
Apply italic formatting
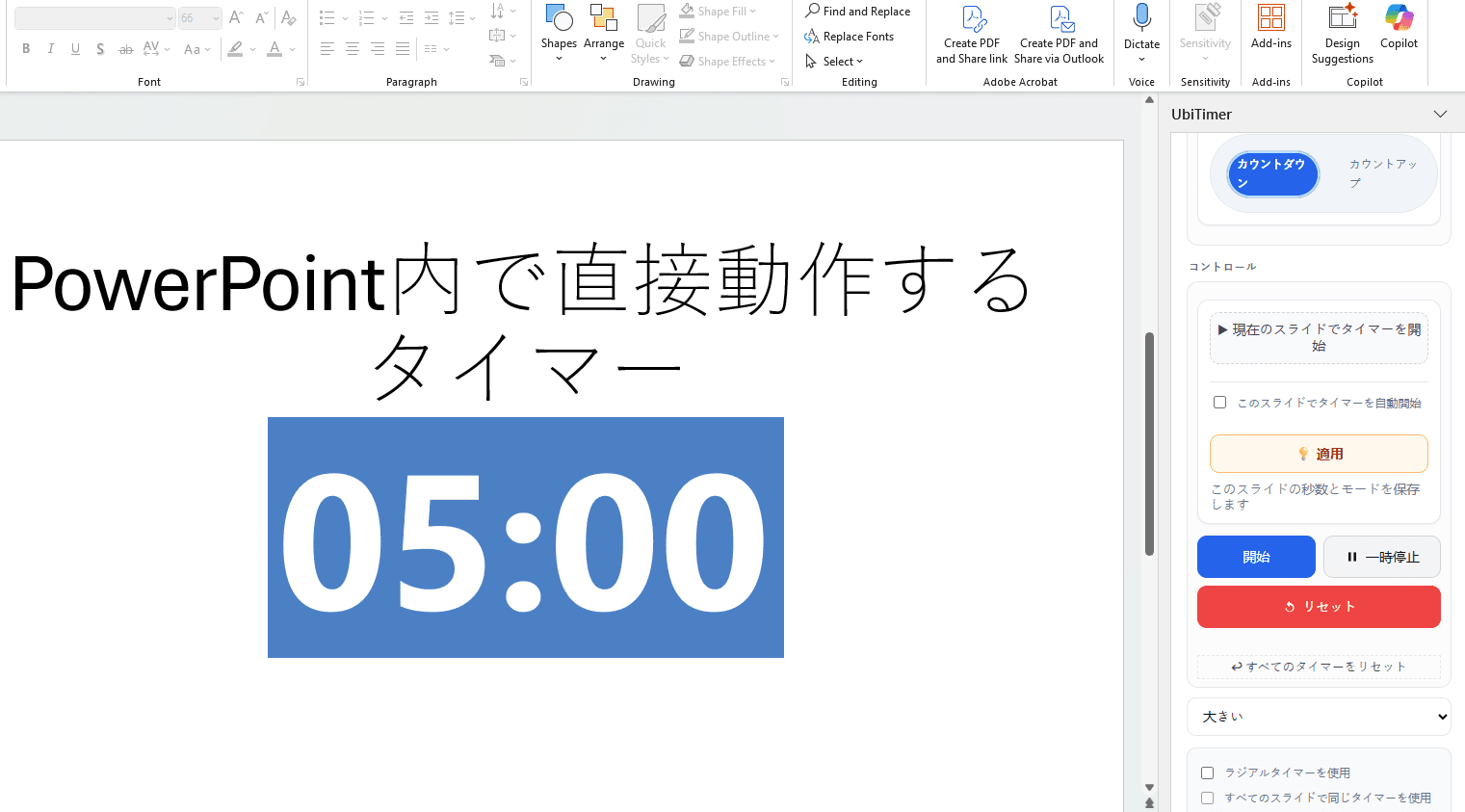tap(50, 48)
